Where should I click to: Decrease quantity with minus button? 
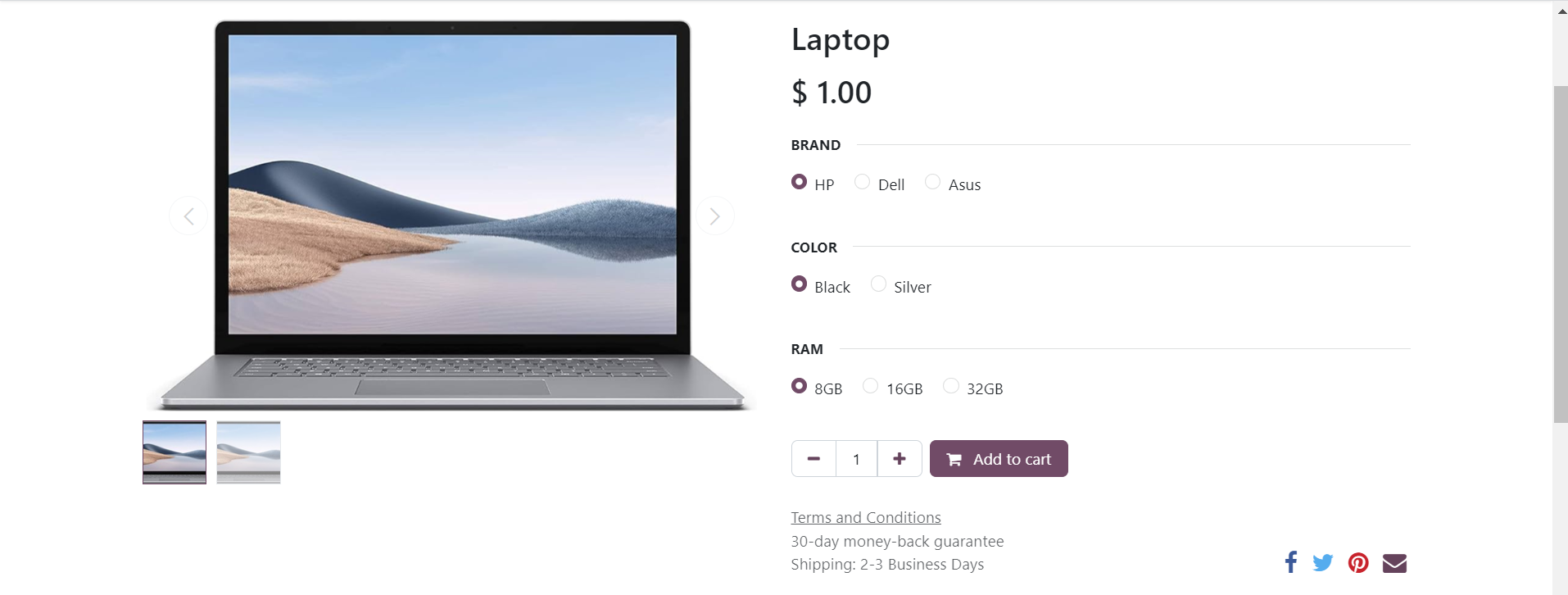(x=813, y=459)
